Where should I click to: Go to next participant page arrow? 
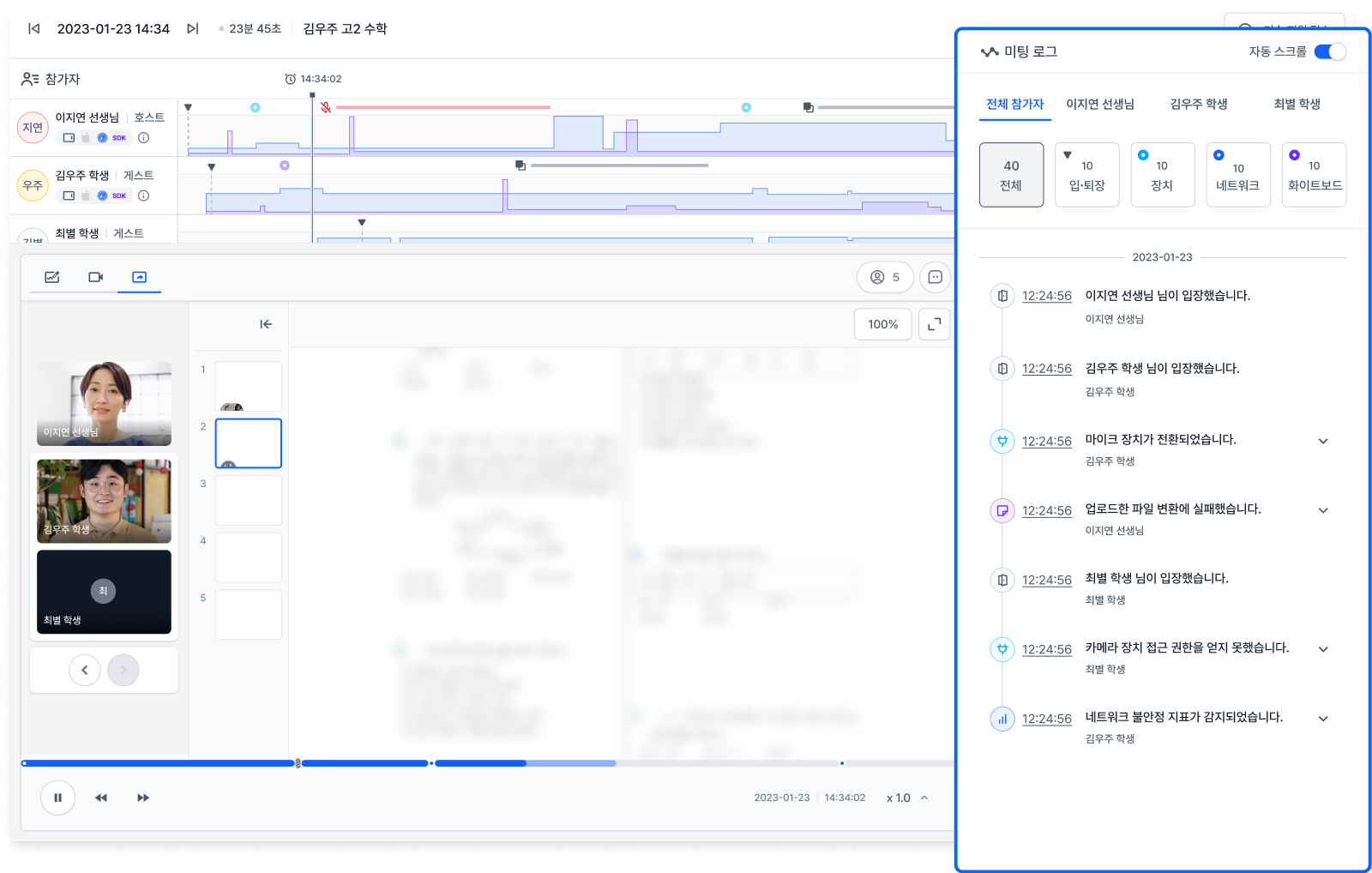point(123,670)
